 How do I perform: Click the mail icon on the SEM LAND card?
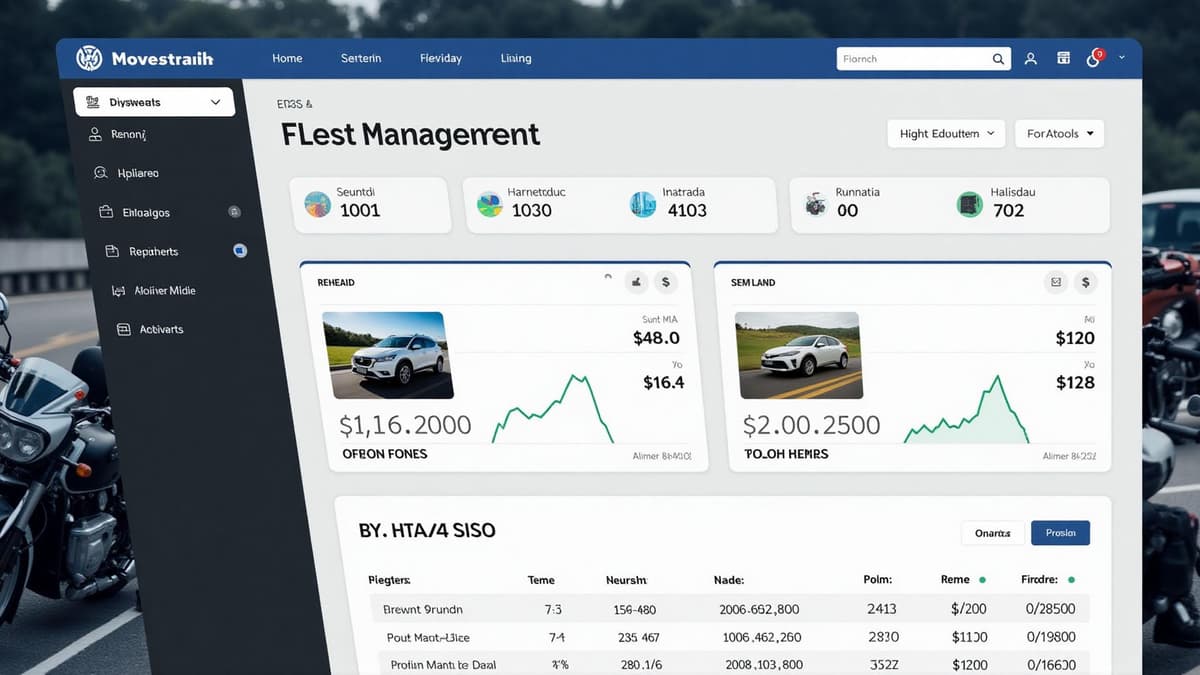(1055, 282)
